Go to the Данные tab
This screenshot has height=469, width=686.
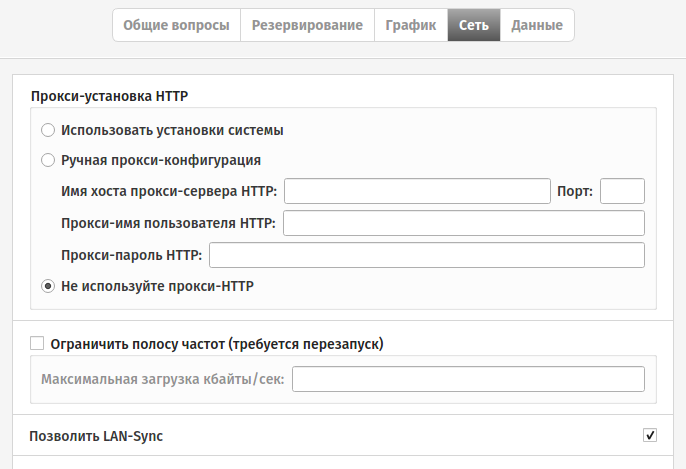[537, 25]
